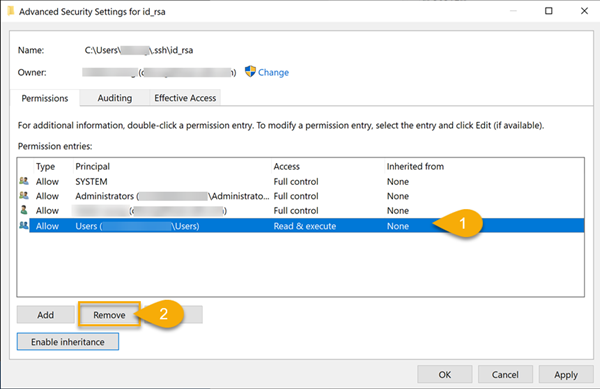Click the Add button

click(46, 315)
